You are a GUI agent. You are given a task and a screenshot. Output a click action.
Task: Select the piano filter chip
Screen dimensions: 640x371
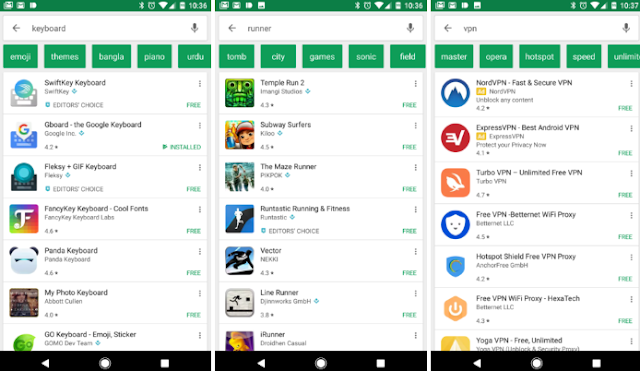tap(154, 56)
